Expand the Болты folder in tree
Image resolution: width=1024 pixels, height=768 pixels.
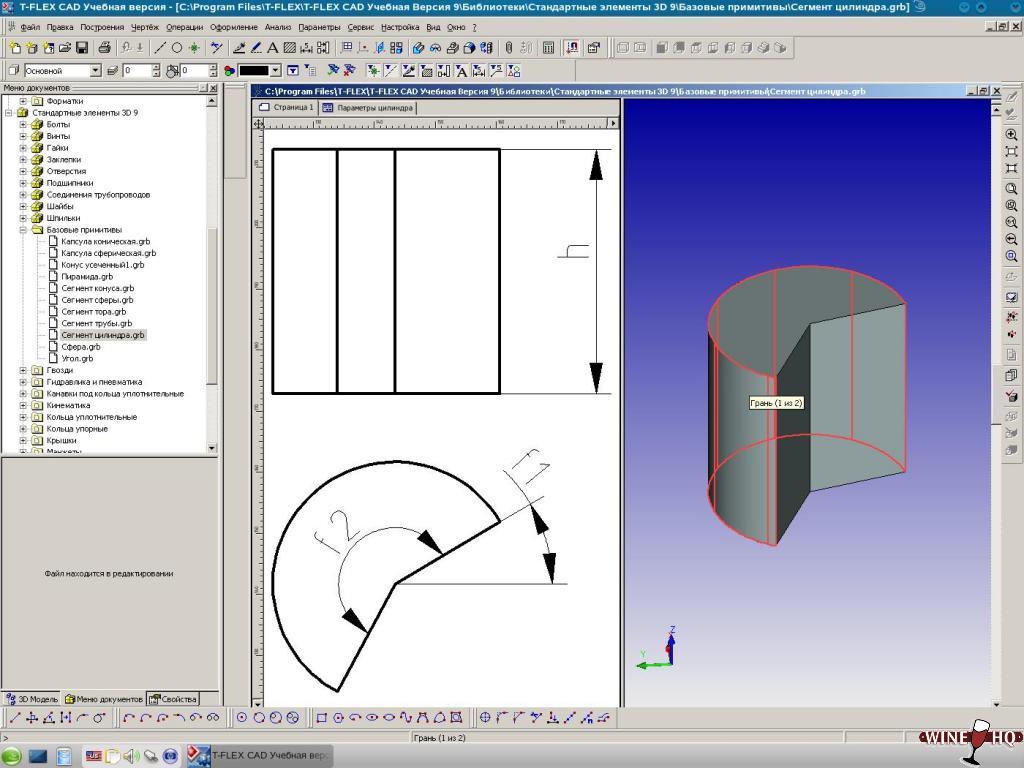point(23,125)
